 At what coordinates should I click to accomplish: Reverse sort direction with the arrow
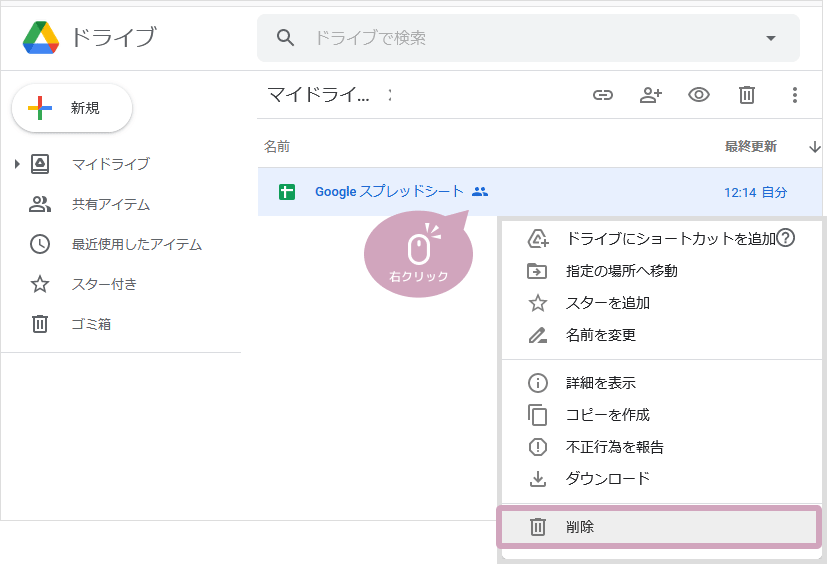[x=813, y=147]
